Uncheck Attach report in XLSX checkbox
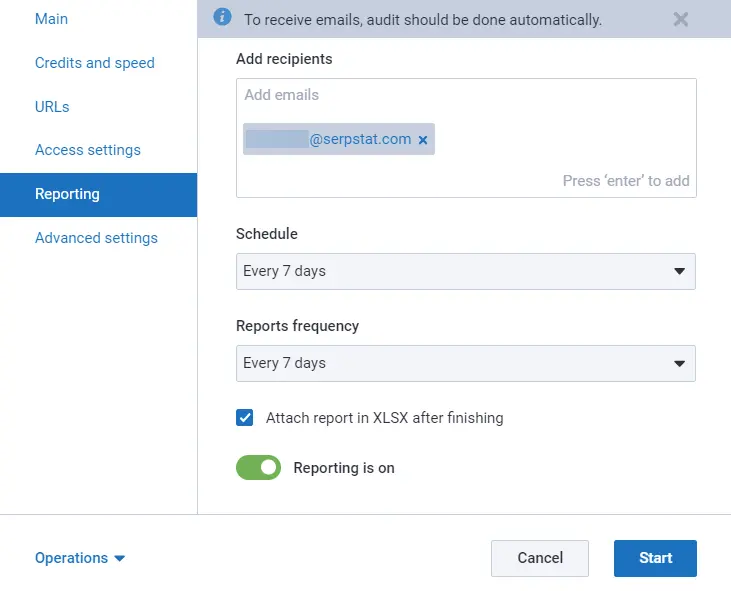The width and height of the screenshot is (731, 591). (245, 418)
